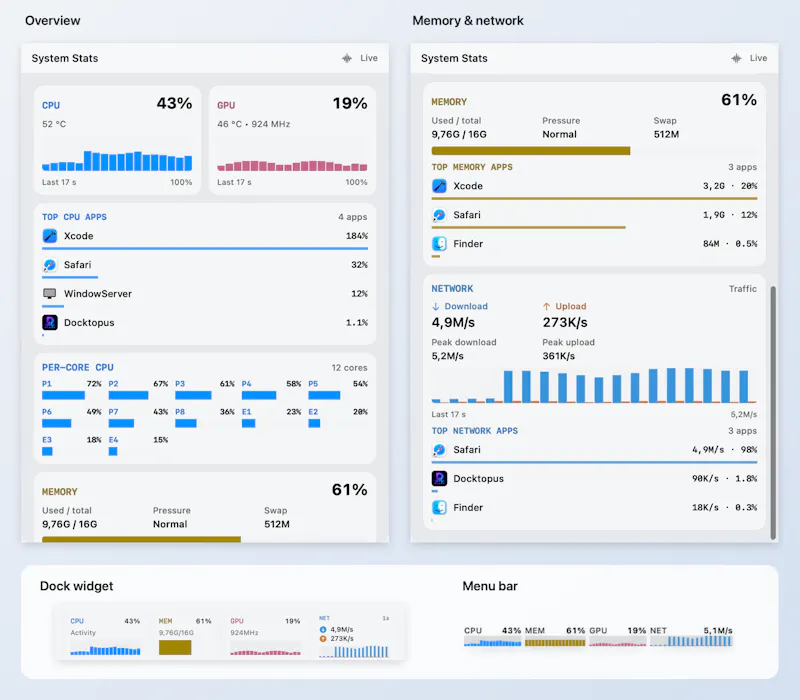Click the Live waveform icon in the Overview panel
This screenshot has width=800, height=700.
click(347, 58)
